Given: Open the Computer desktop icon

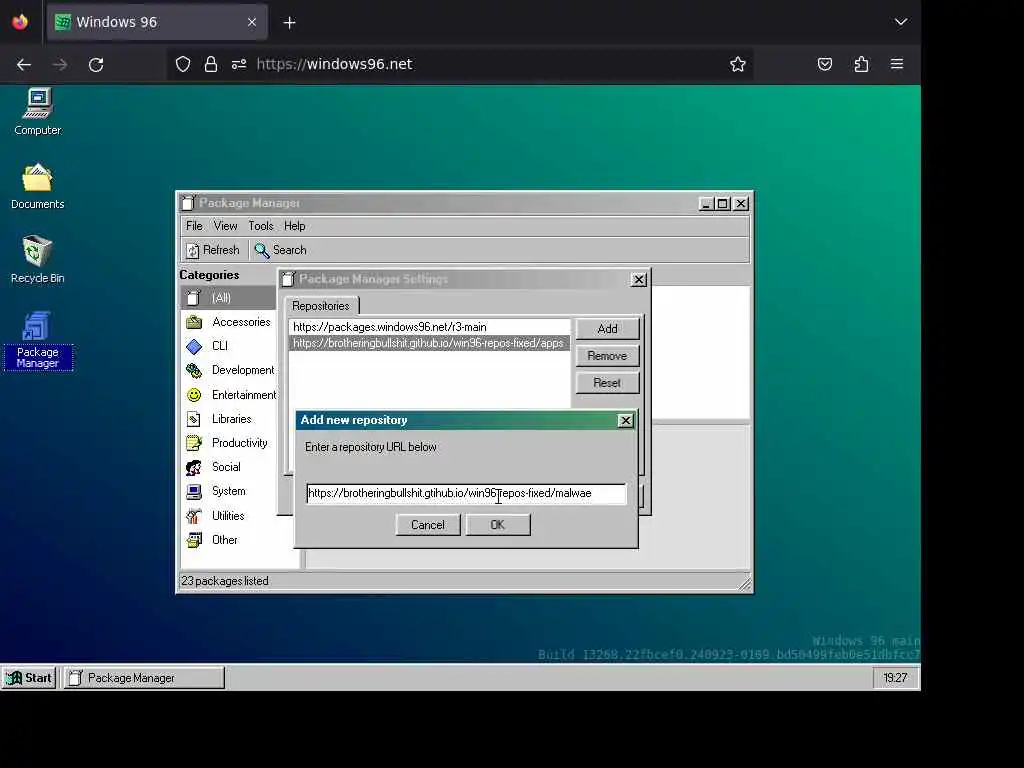Looking at the screenshot, I should pos(38,112).
